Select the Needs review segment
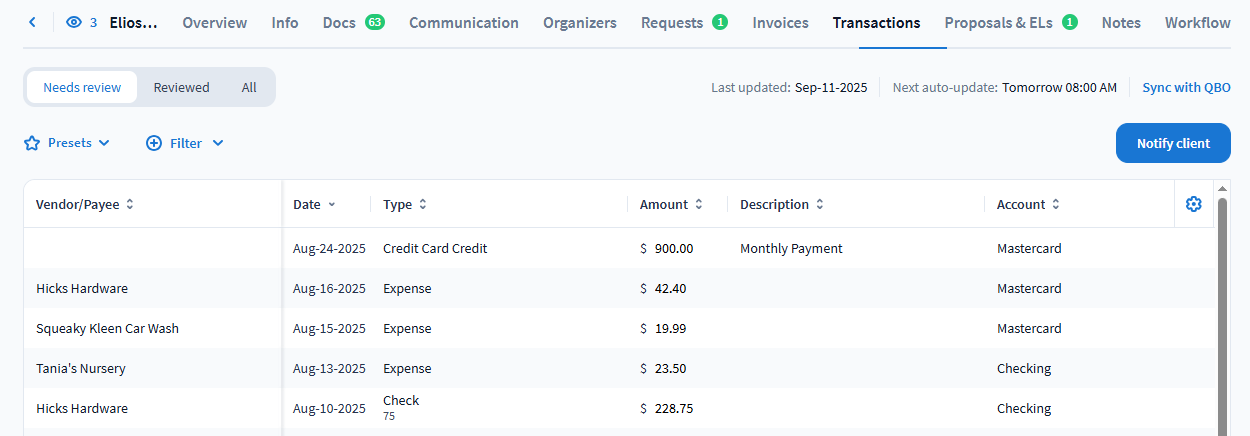The width and height of the screenshot is (1250, 436). coord(82,87)
